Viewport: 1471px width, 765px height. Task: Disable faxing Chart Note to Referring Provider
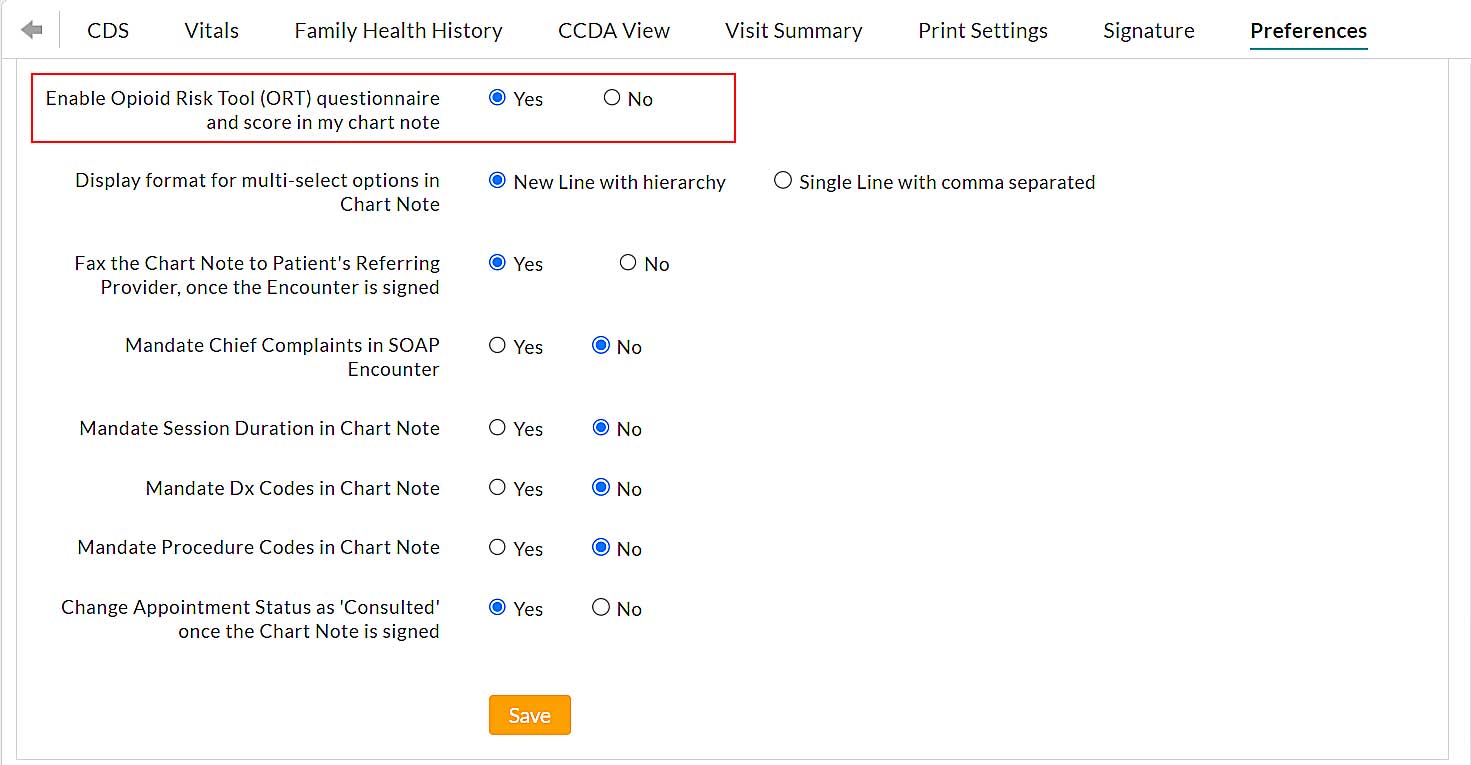(x=628, y=262)
